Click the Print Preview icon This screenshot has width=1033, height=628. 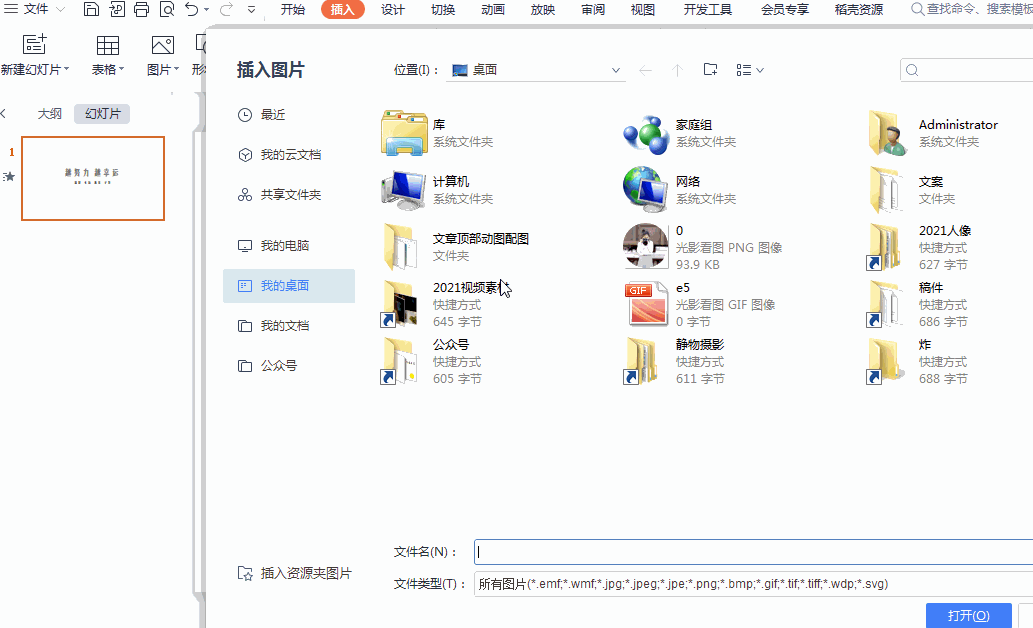tap(166, 10)
